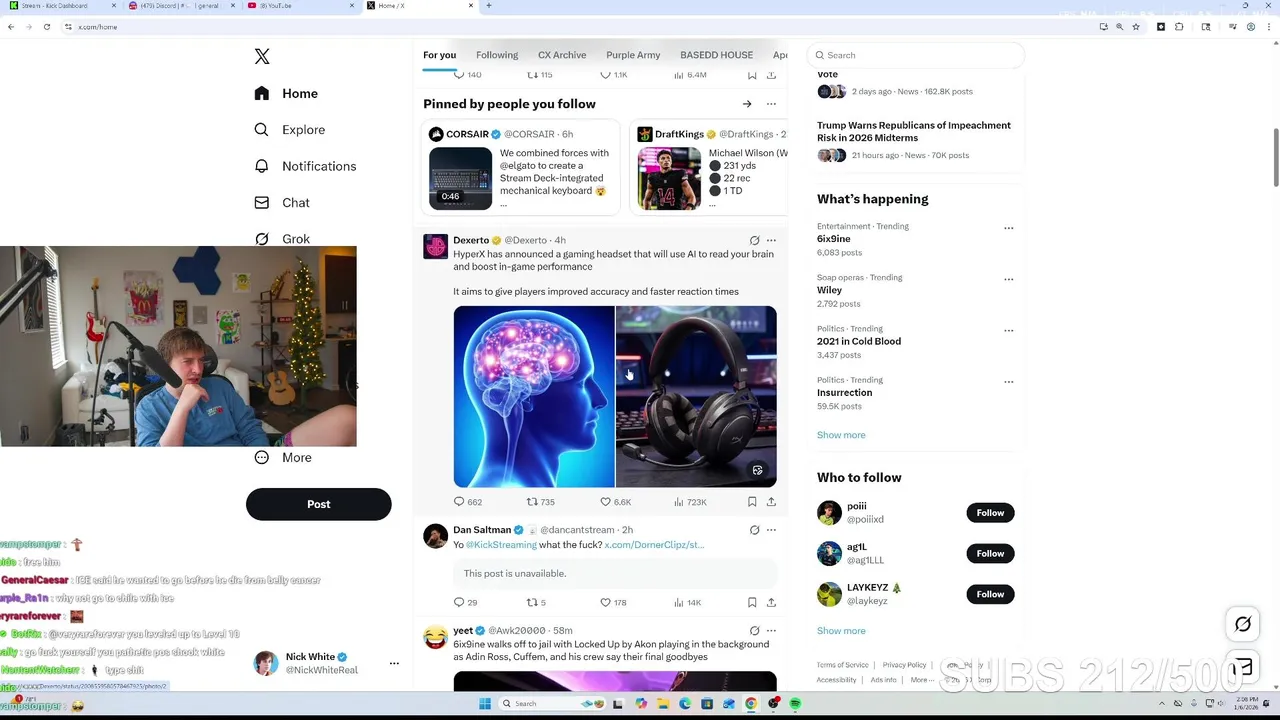
Task: Click Grok icon on yeet post
Action: (754, 631)
